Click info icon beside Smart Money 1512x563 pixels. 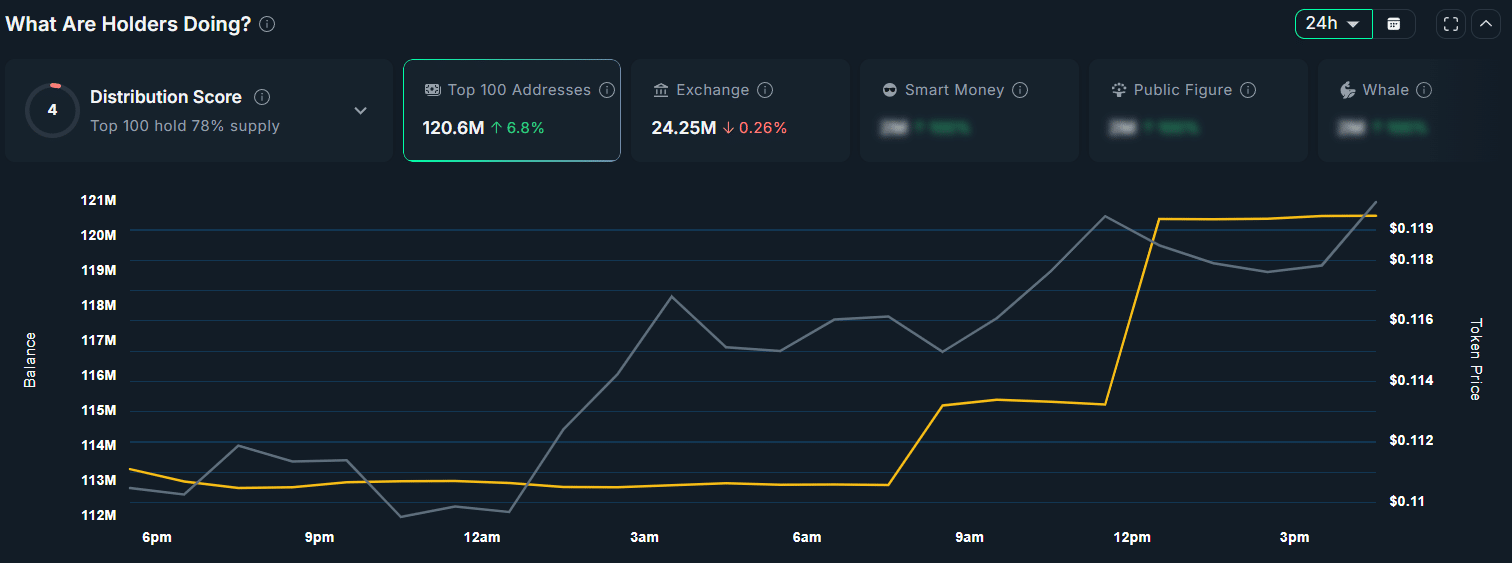pyautogui.click(x=1020, y=90)
